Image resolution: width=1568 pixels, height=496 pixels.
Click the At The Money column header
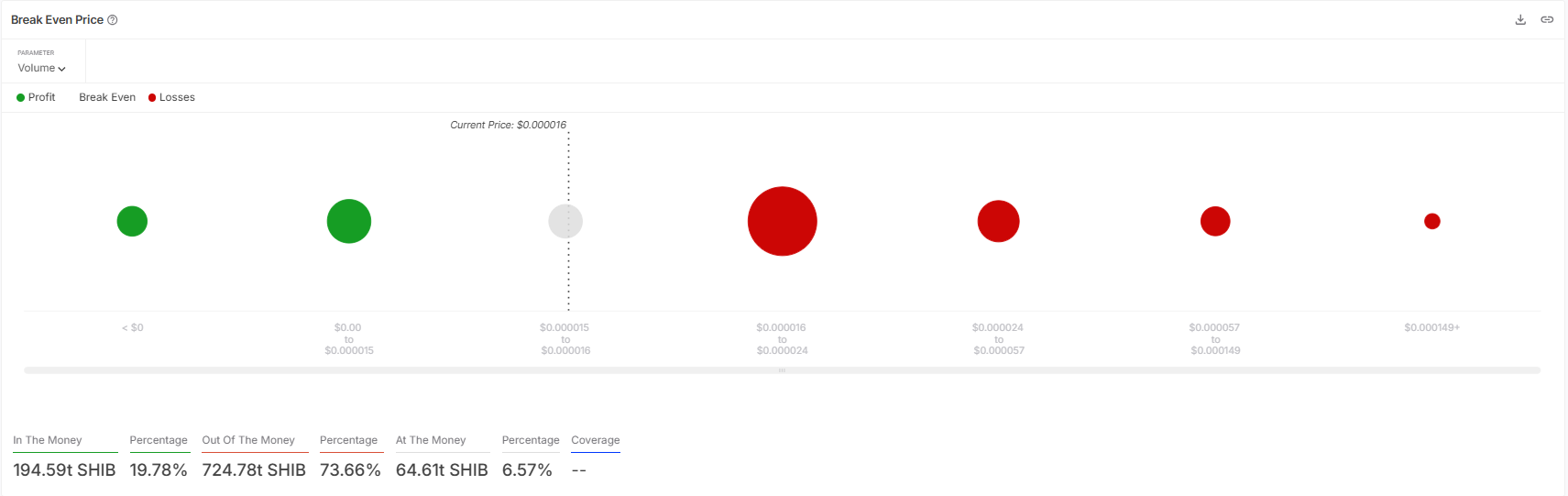click(431, 440)
